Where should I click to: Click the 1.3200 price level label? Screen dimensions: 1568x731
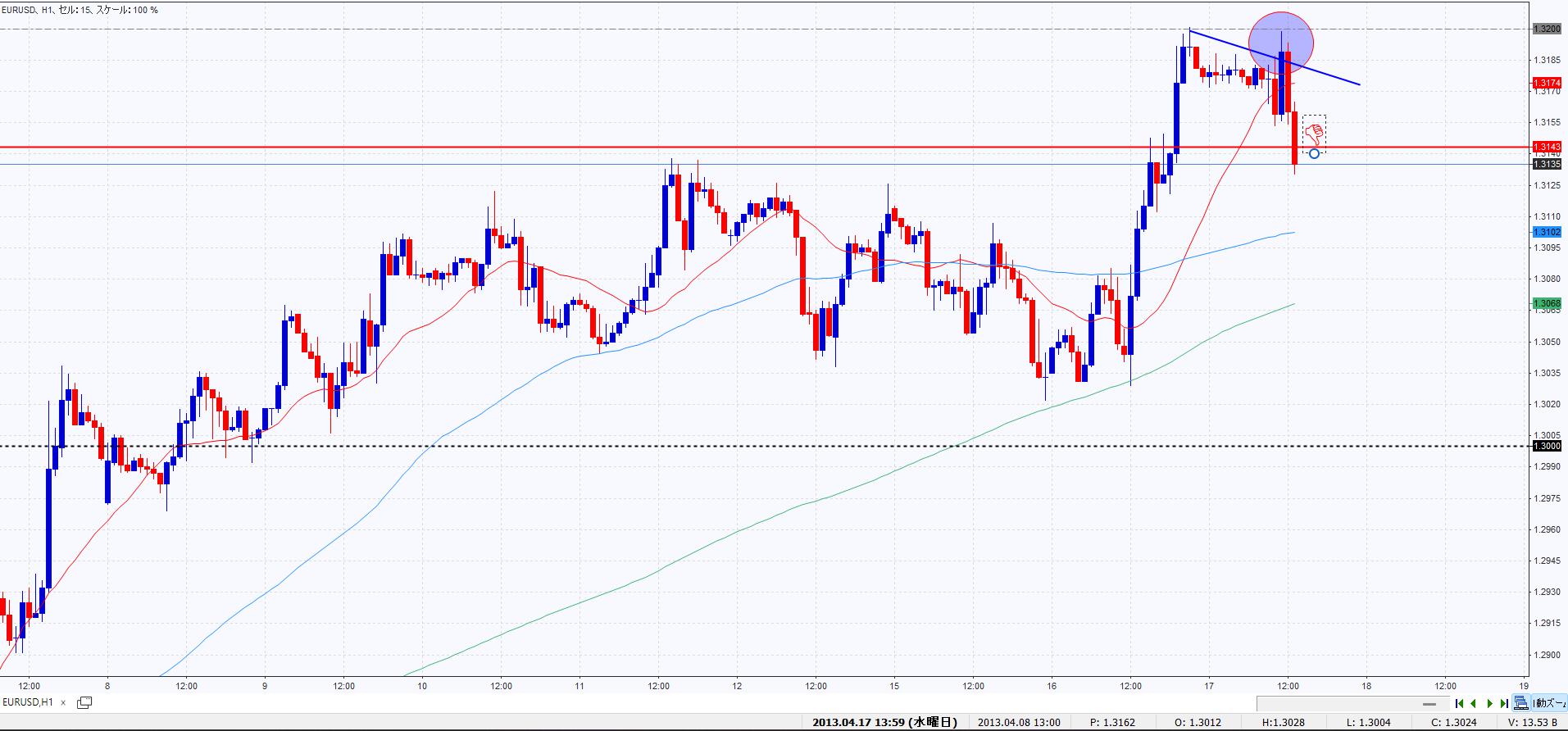tap(1546, 29)
